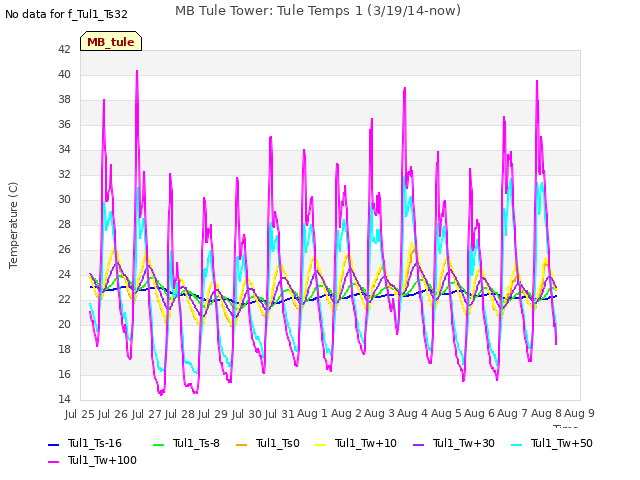
Task: Click the 20 y-axis tick label
Action: [64, 324]
